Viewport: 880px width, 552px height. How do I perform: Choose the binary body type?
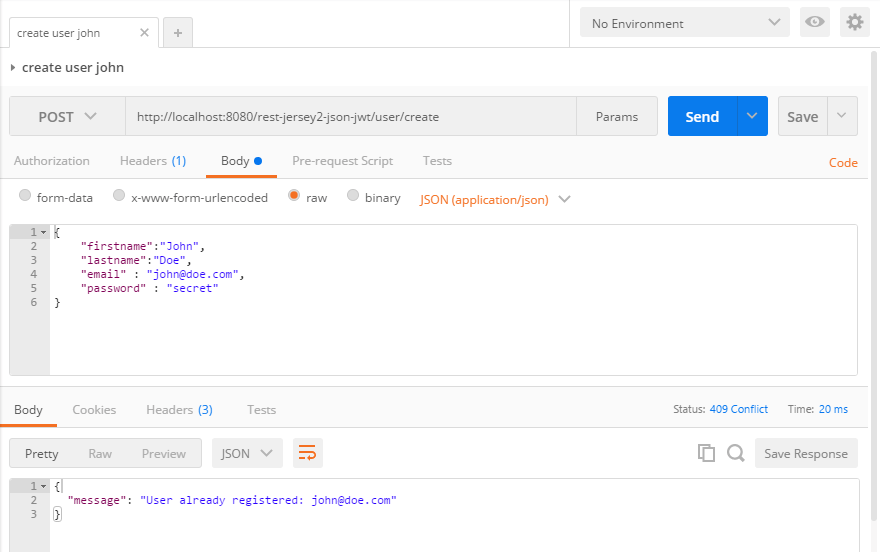[353, 197]
